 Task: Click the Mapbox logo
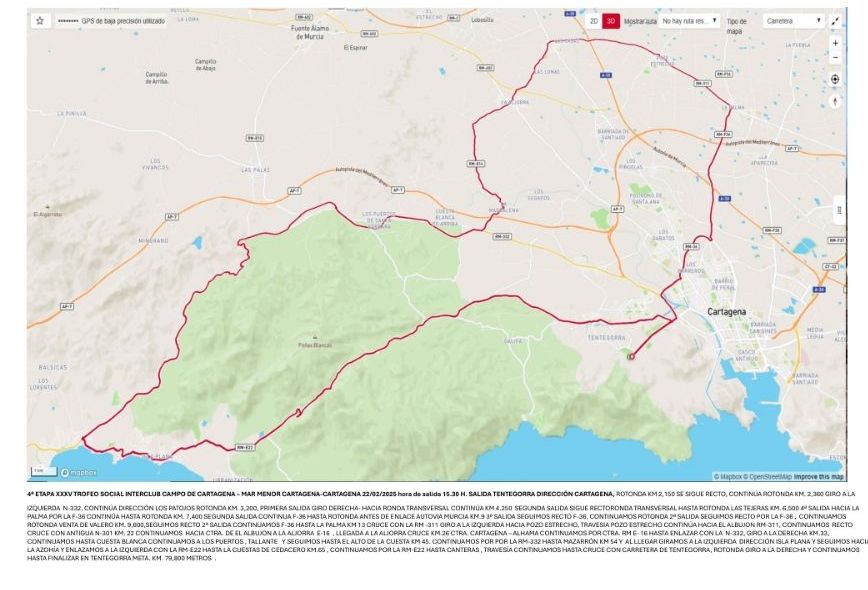[x=79, y=473]
